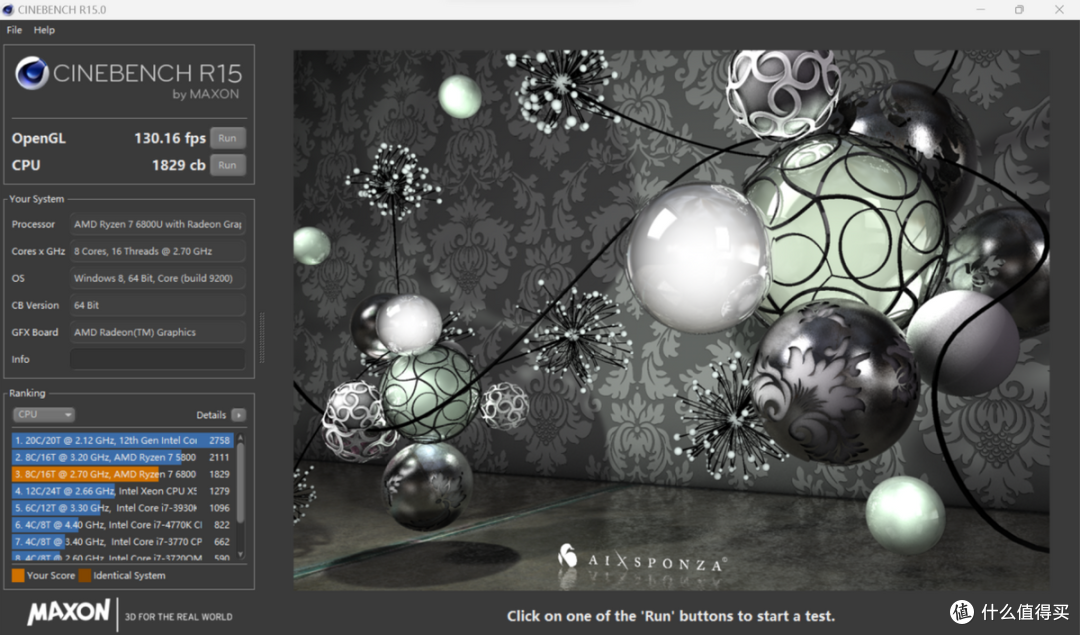Click the MAXON logo at bottom left
1080x635 pixels.
coord(68,612)
